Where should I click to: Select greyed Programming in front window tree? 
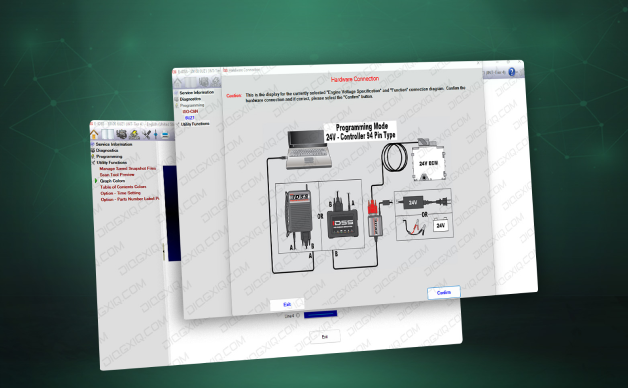[x=192, y=105]
